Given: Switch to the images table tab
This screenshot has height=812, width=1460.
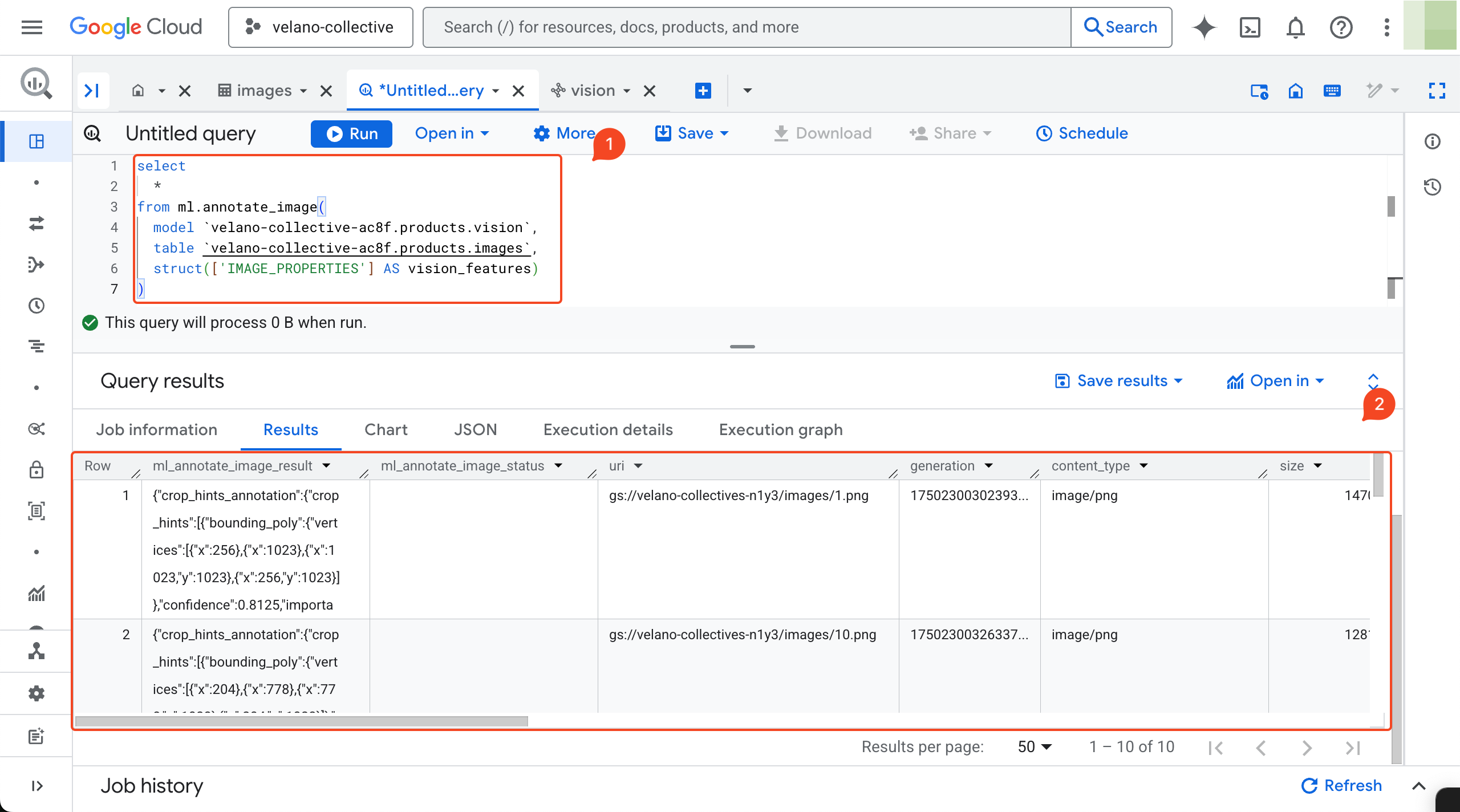Looking at the screenshot, I should coord(255,90).
